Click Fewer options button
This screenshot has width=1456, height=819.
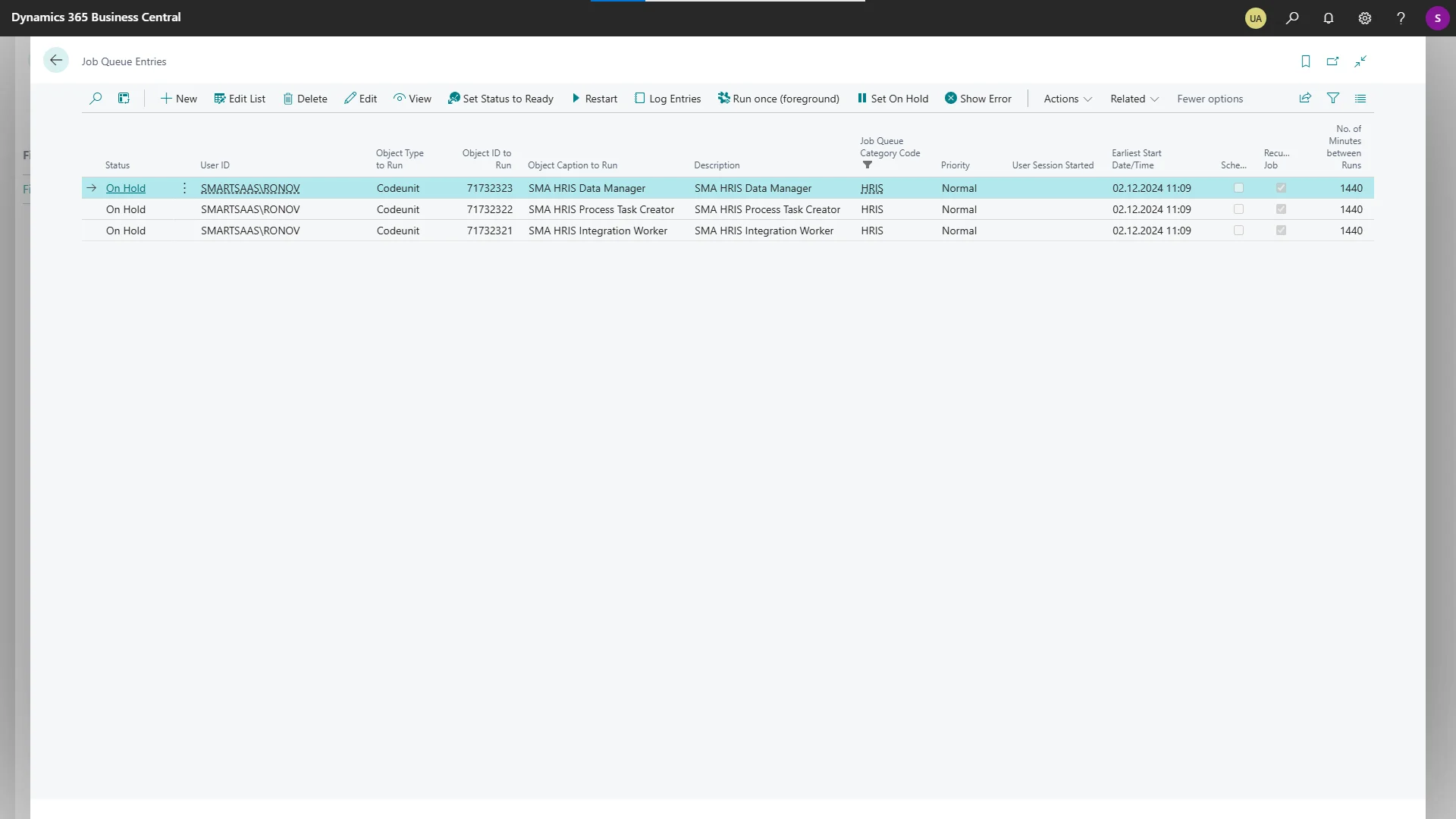pyautogui.click(x=1210, y=99)
